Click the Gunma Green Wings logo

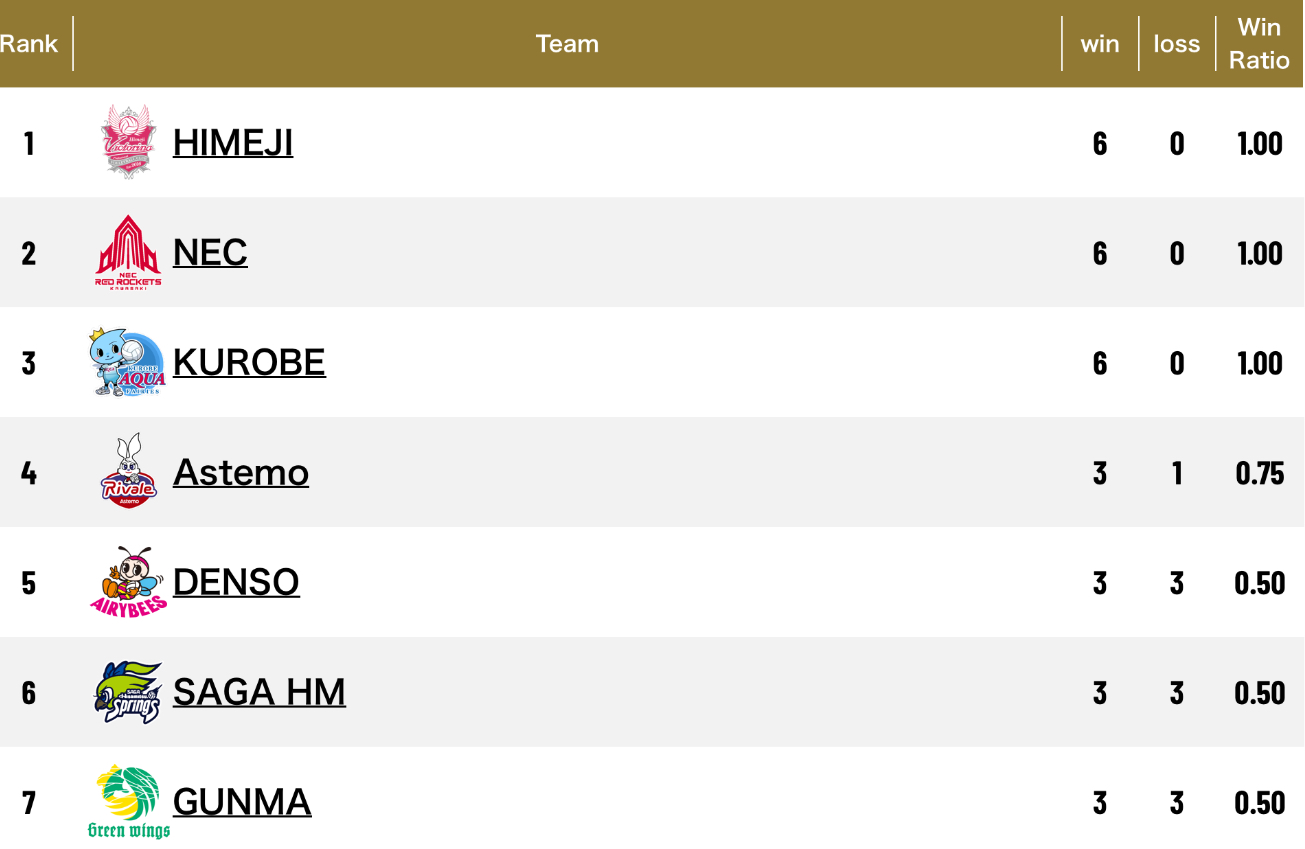pyautogui.click(x=129, y=801)
